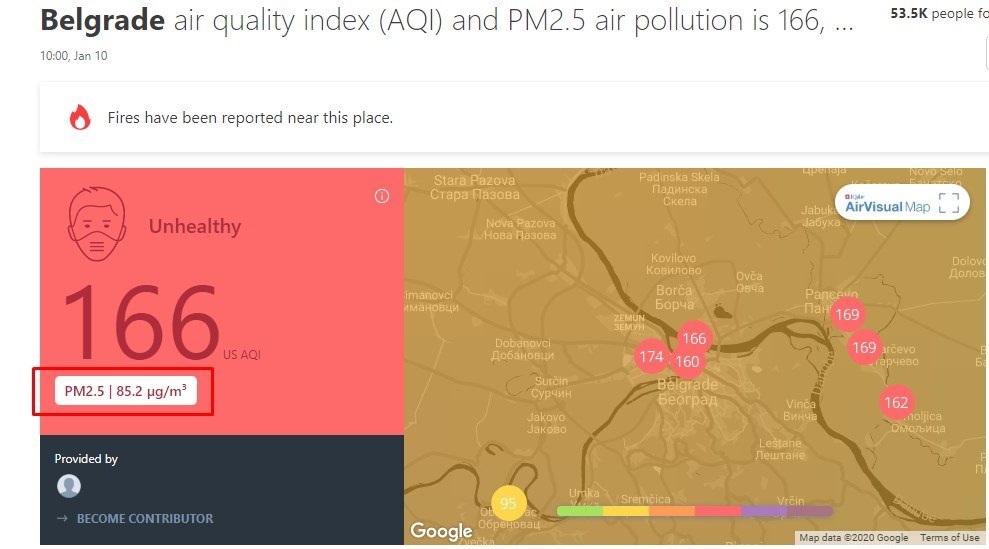Click the green segment of AQI legend
989x549 pixels.
click(580, 511)
